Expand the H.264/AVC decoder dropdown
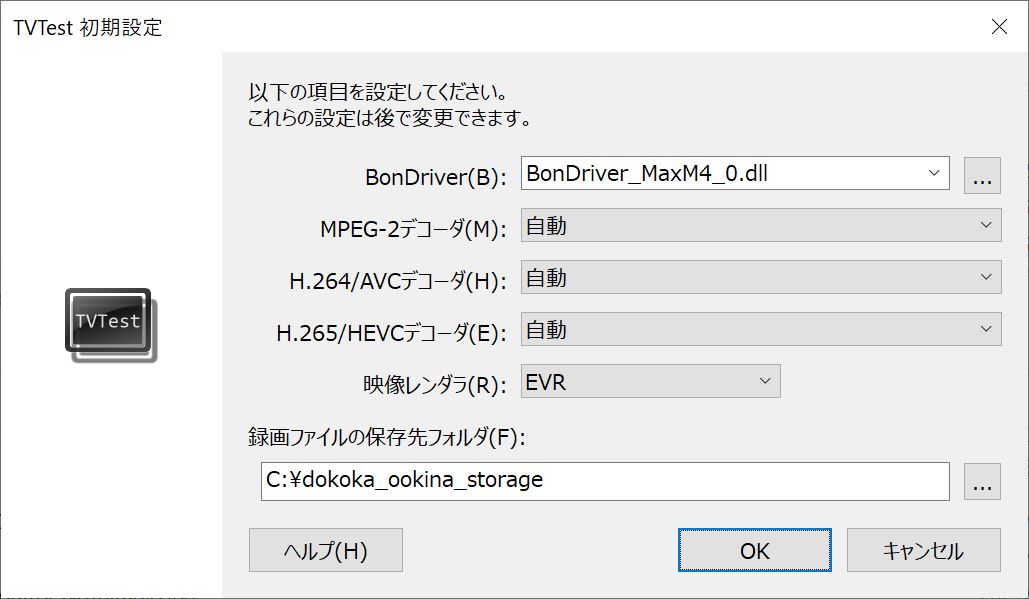Screen dimensions: 1029x599 (761, 277)
